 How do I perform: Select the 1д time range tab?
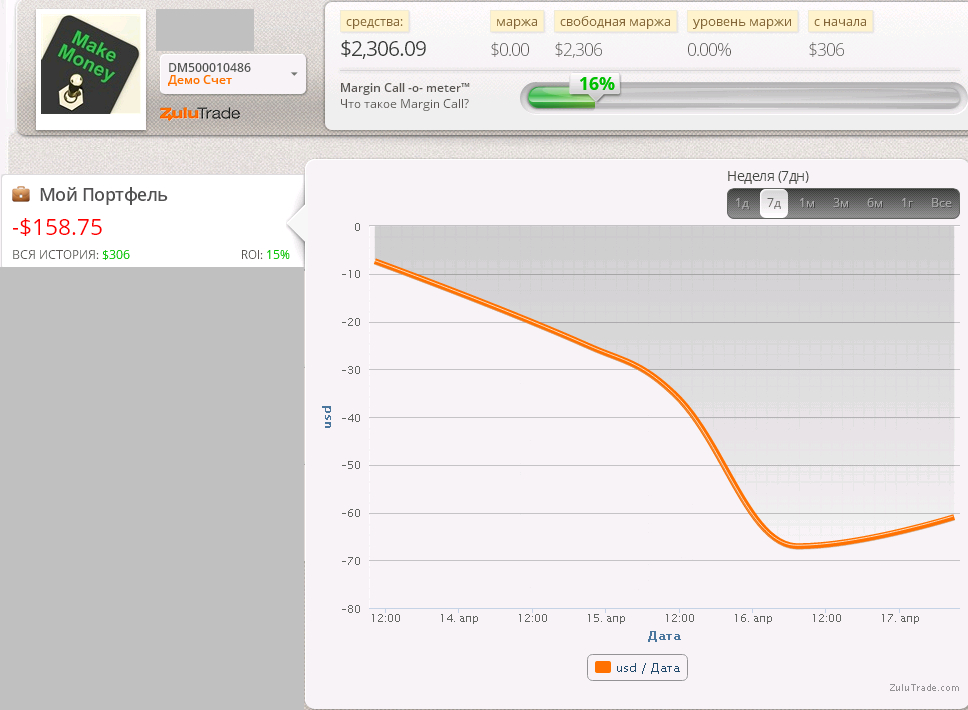tap(742, 203)
